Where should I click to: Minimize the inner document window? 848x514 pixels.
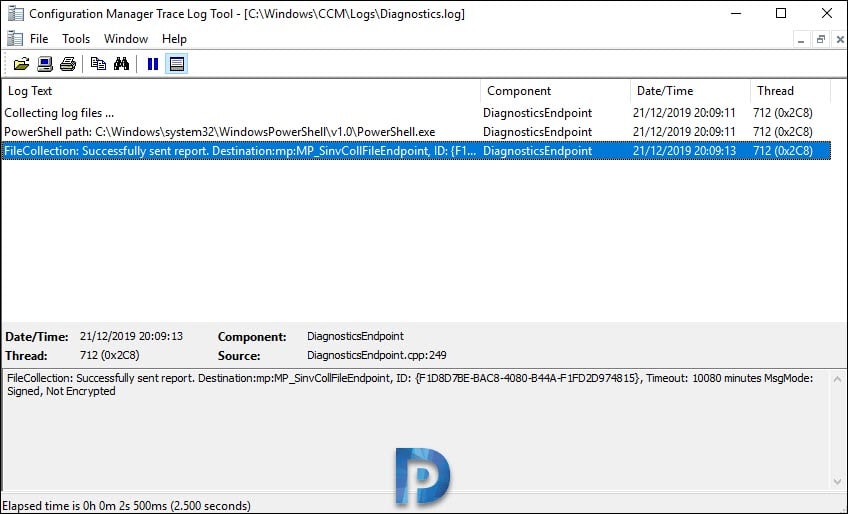click(801, 39)
